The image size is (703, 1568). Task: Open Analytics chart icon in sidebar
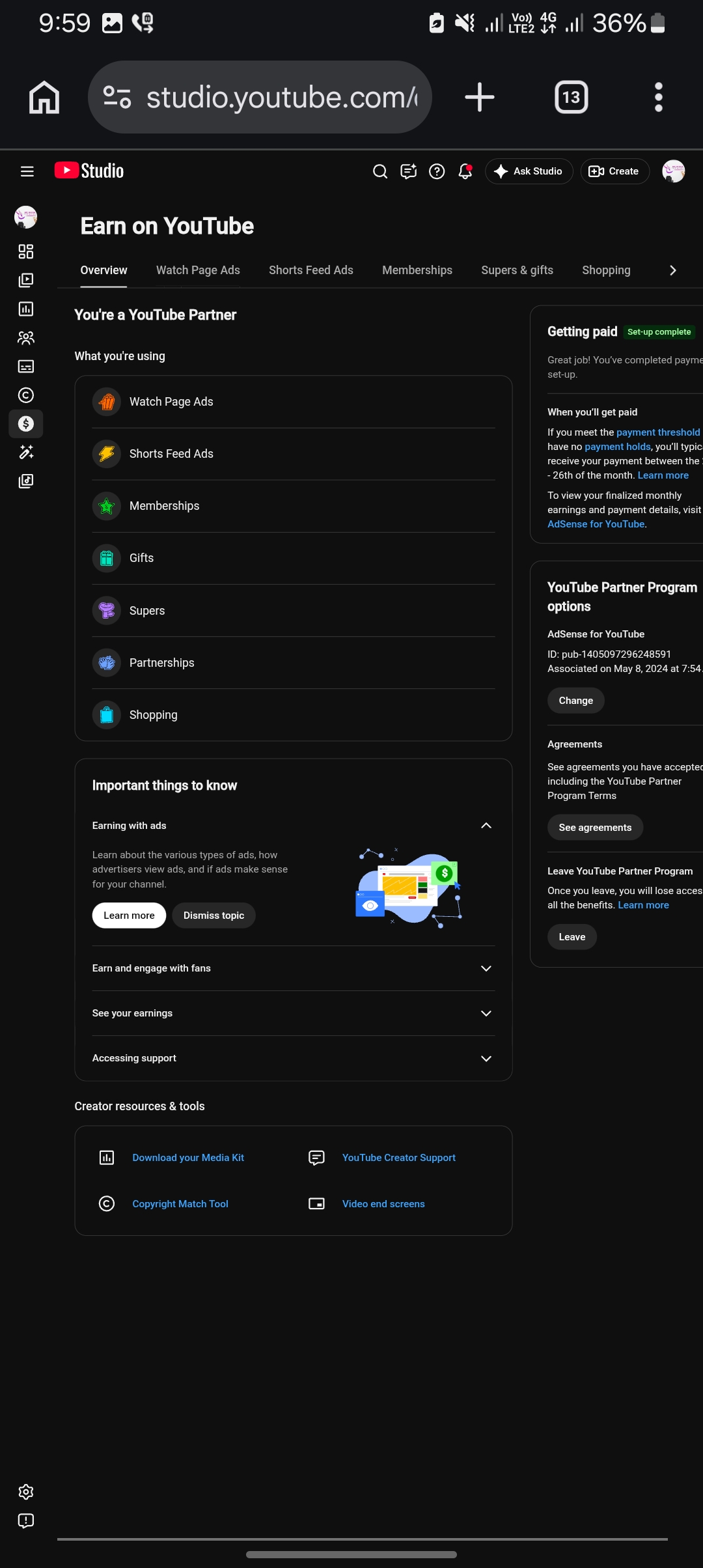[x=26, y=309]
